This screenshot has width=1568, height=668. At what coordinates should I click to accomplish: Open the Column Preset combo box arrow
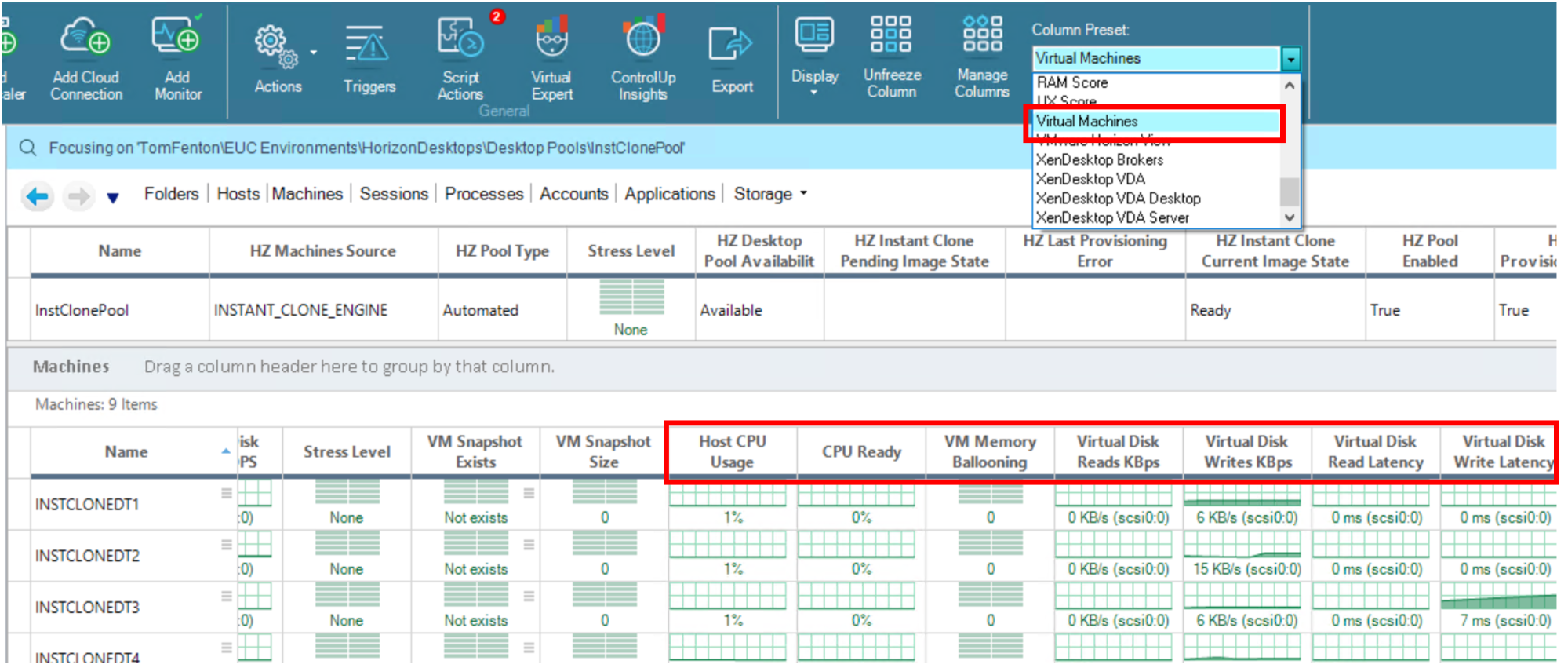pyautogui.click(x=1290, y=59)
